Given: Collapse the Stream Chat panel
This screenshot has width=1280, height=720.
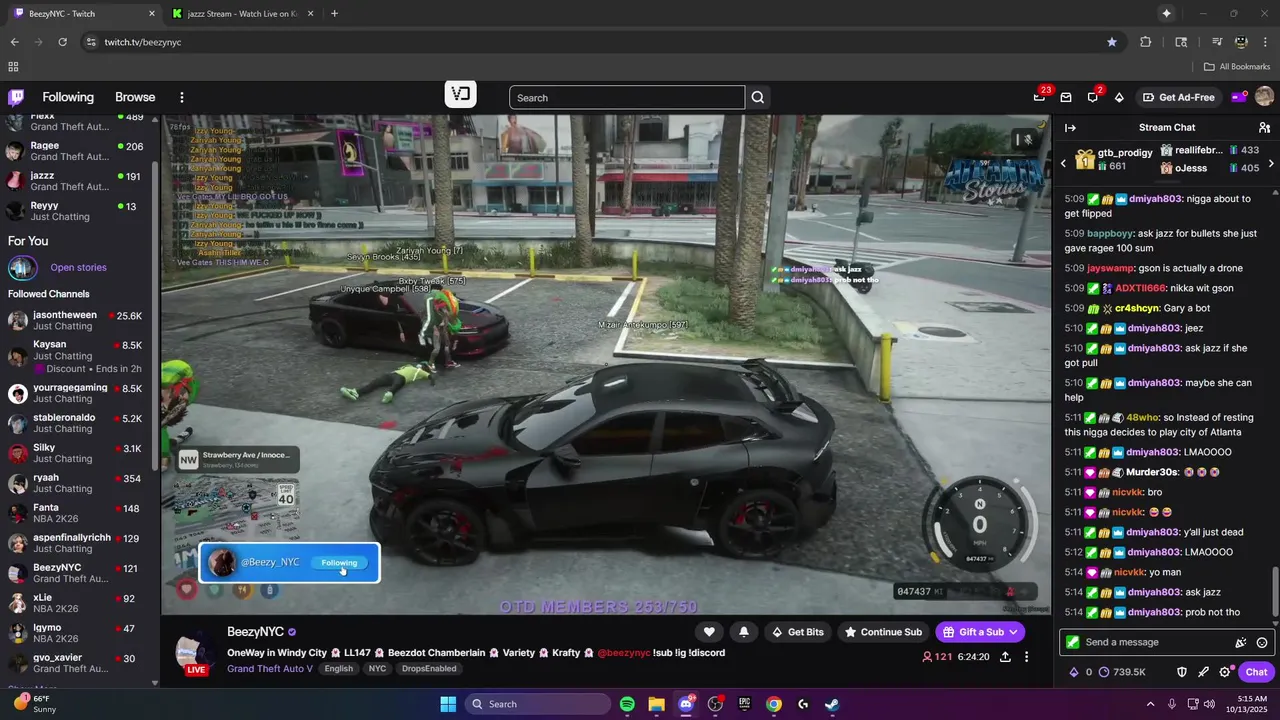Looking at the screenshot, I should tap(1070, 128).
